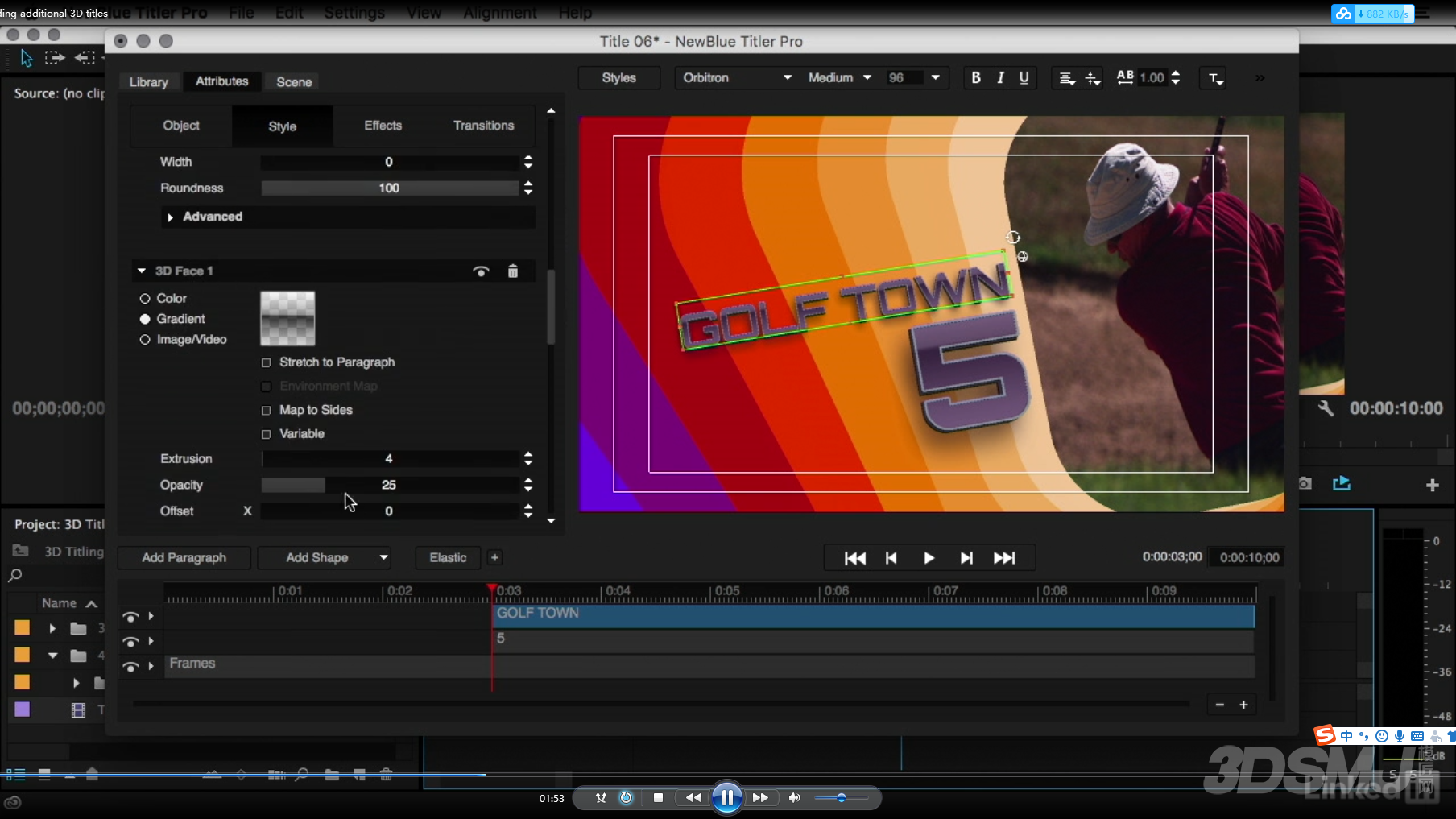Image resolution: width=1456 pixels, height=819 pixels.
Task: Enable Map to Sides checkbox
Action: pyautogui.click(x=266, y=411)
